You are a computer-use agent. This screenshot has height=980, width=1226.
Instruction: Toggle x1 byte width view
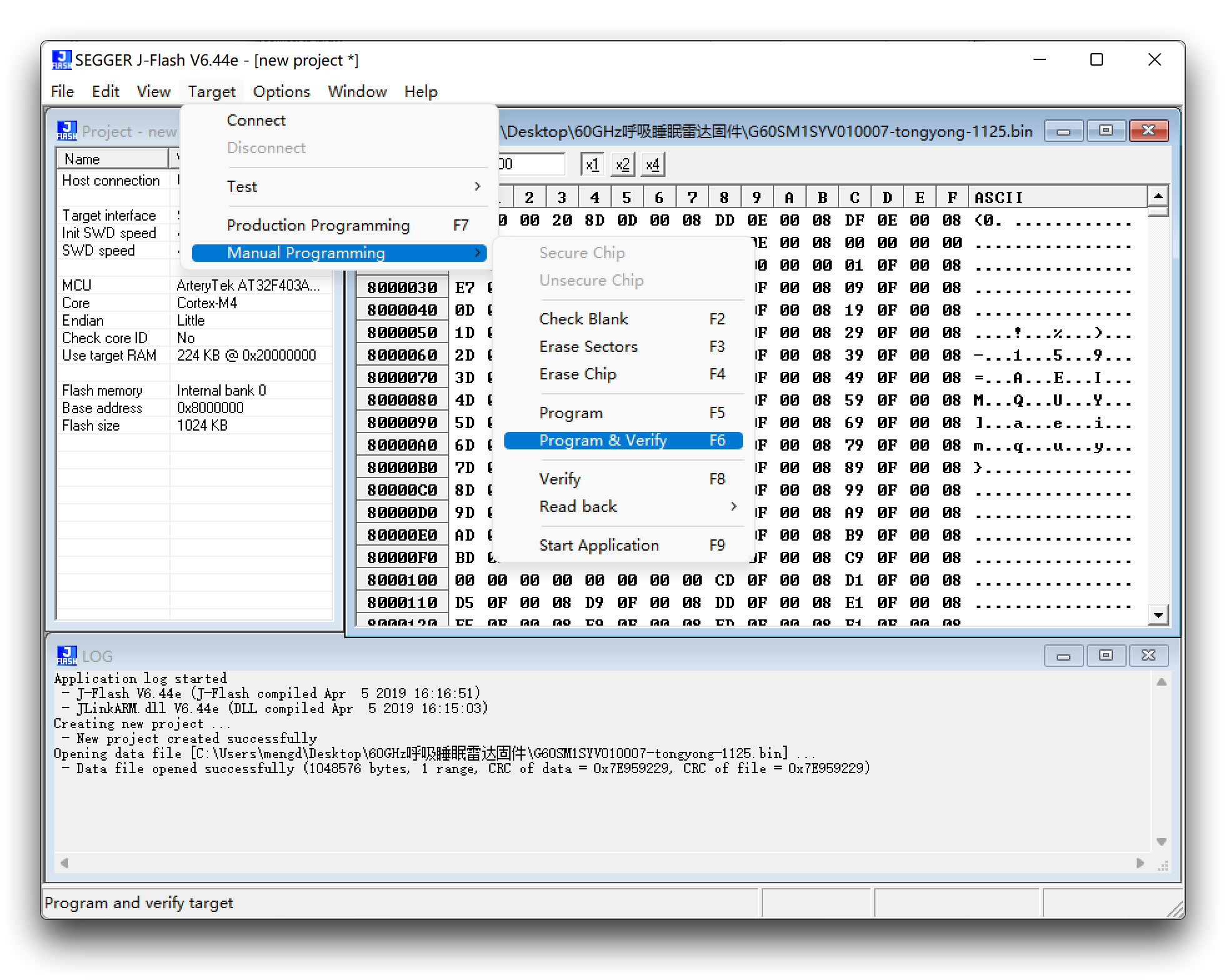591,165
